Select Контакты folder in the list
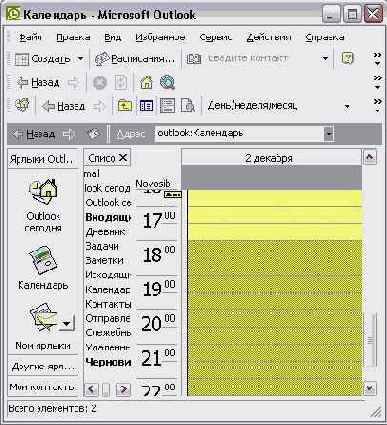 pos(108,304)
